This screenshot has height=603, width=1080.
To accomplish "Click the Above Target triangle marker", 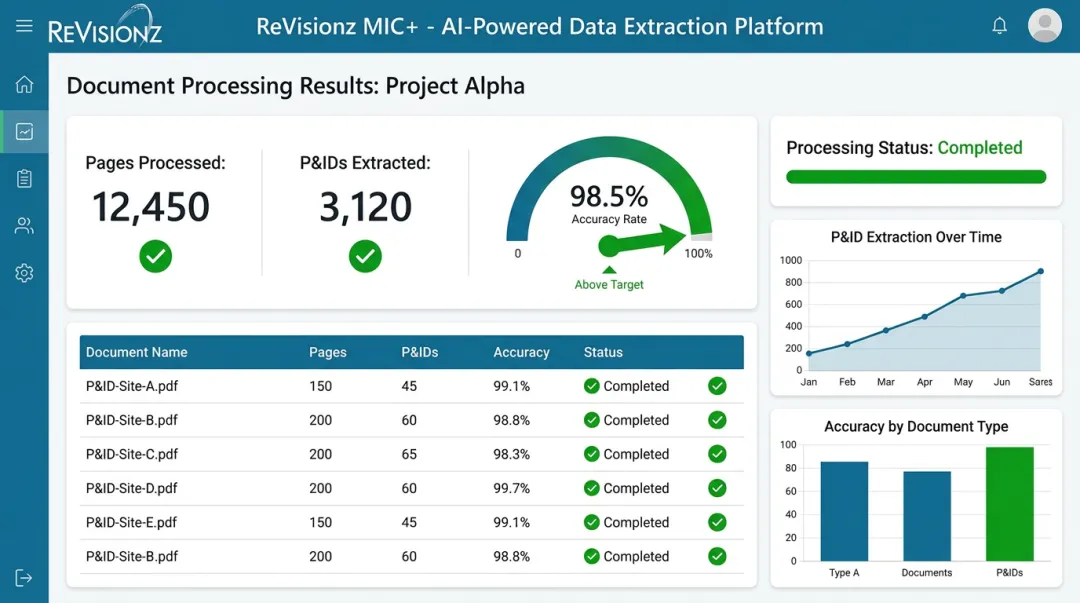I will coord(609,269).
